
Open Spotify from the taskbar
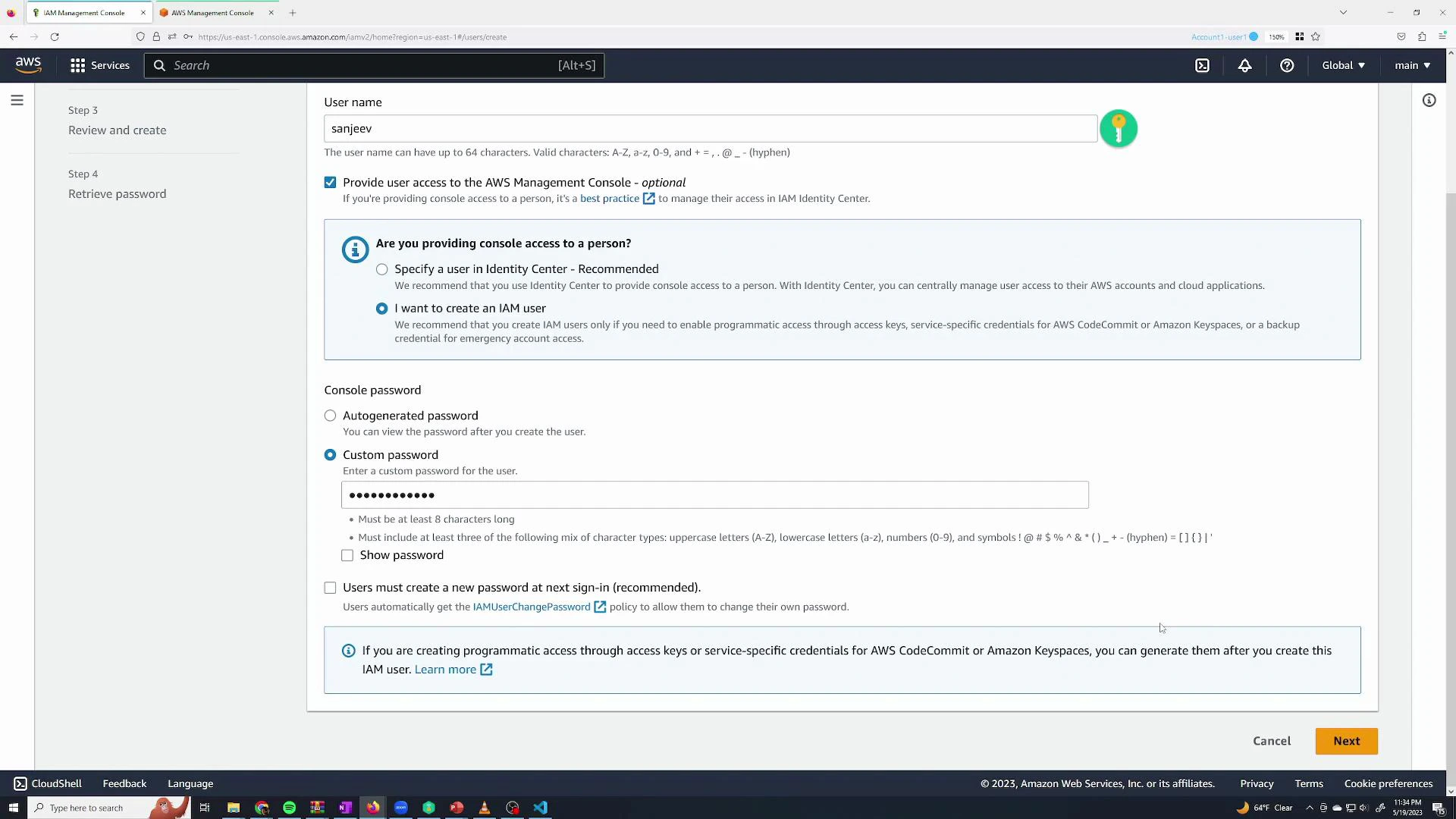[289, 808]
